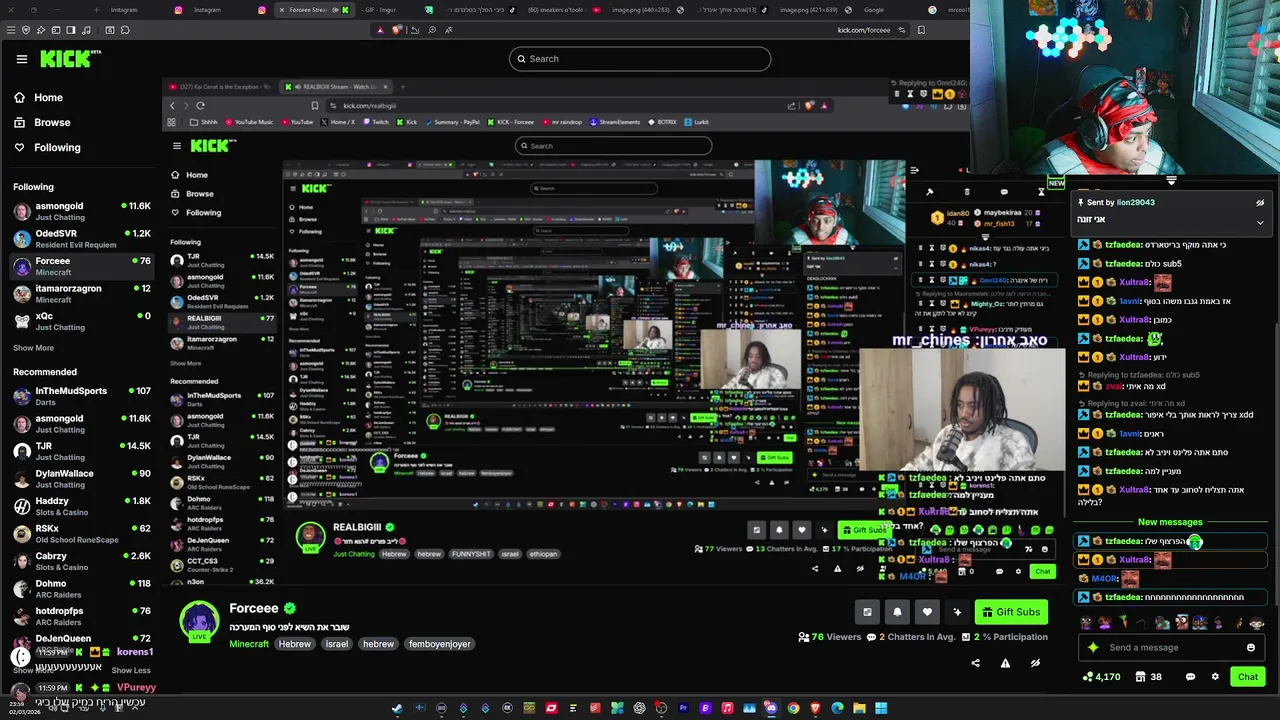This screenshot has height=720, width=1280.
Task: Open the emoji picker in the chat input
Action: point(1251,647)
